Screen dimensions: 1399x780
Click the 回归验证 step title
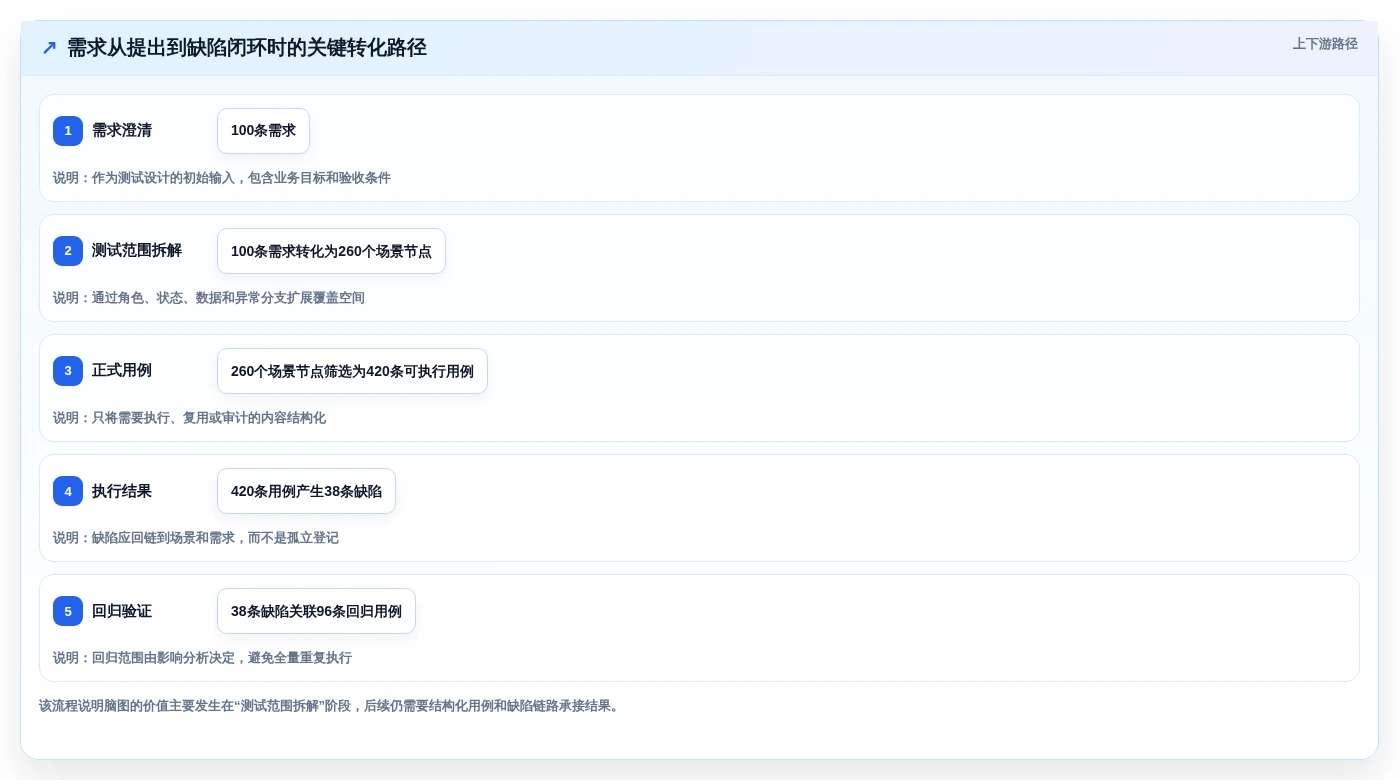point(122,611)
